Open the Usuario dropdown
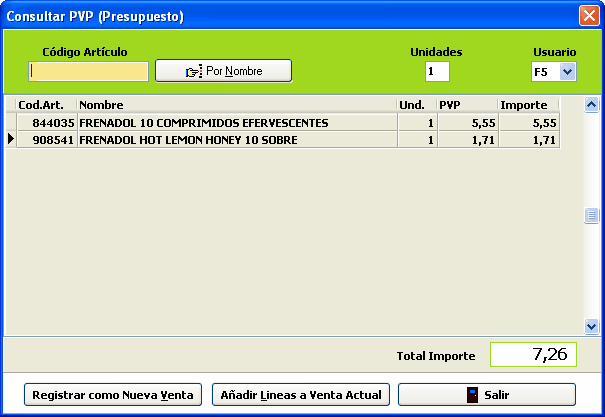The width and height of the screenshot is (605, 417). point(567,72)
